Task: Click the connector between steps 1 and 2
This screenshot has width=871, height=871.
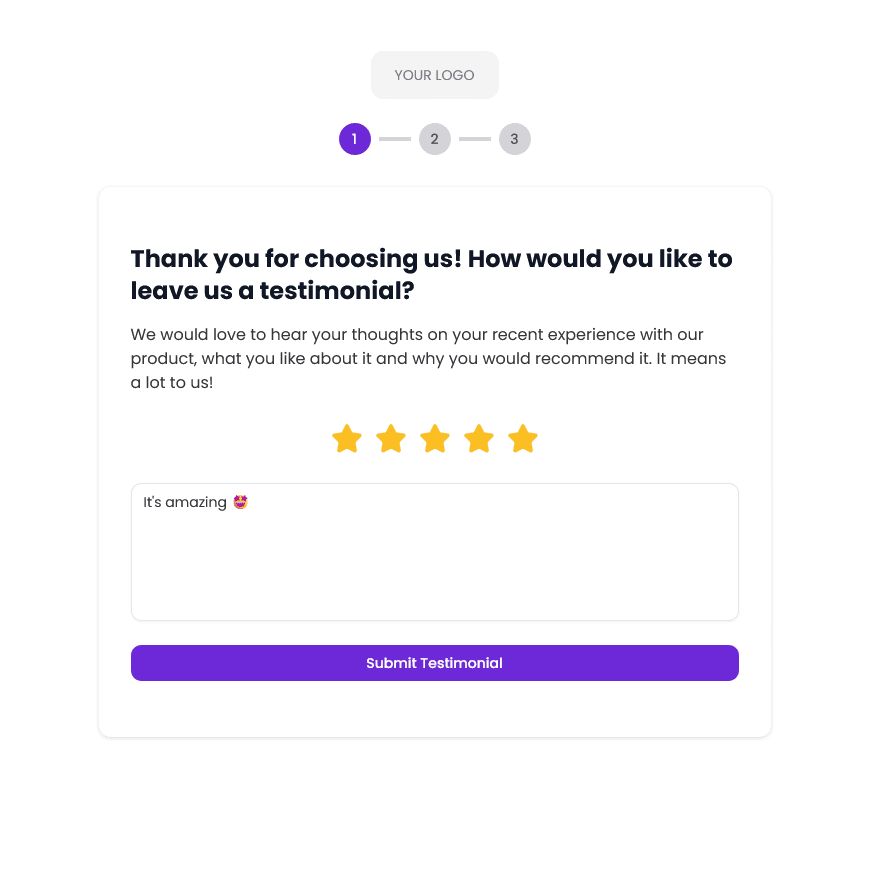Action: (395, 139)
